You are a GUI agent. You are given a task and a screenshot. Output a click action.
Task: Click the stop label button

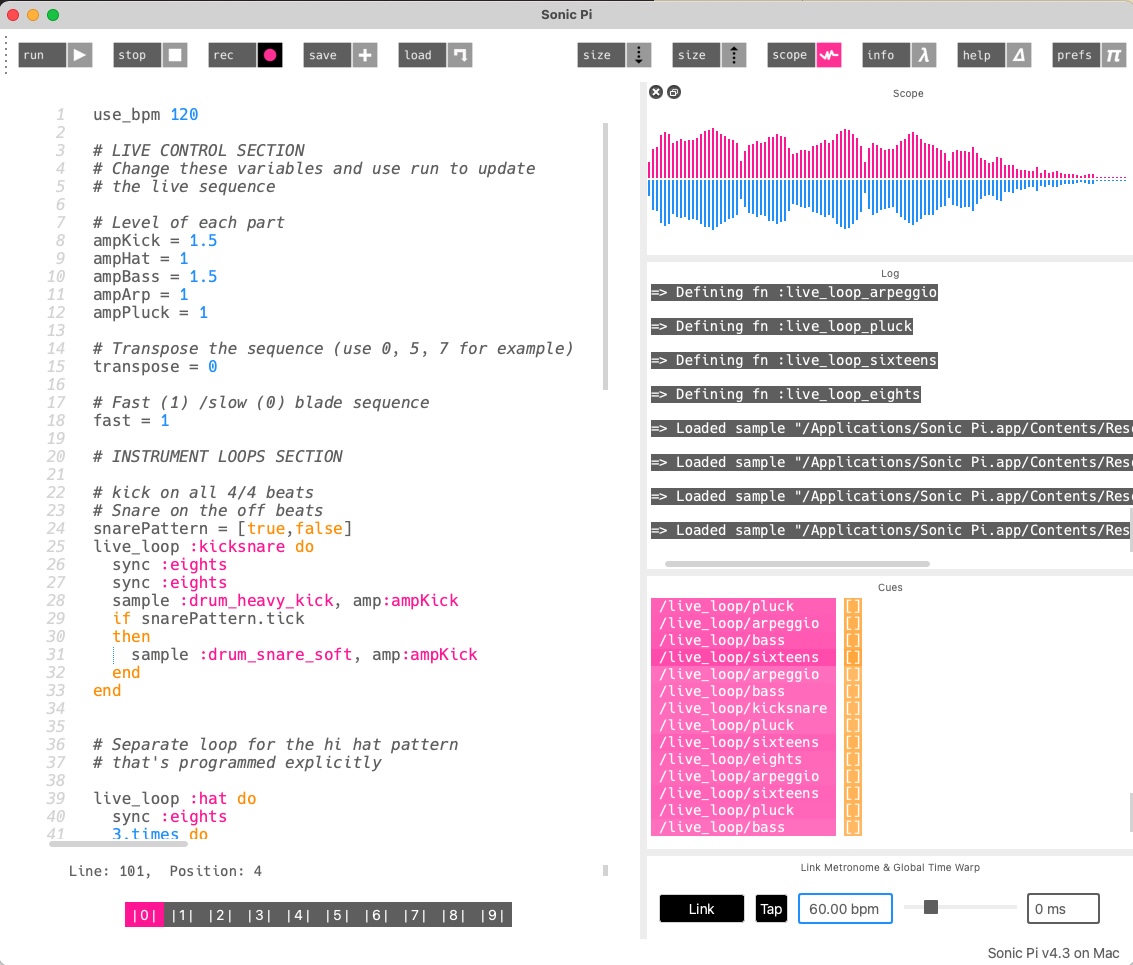coord(137,55)
